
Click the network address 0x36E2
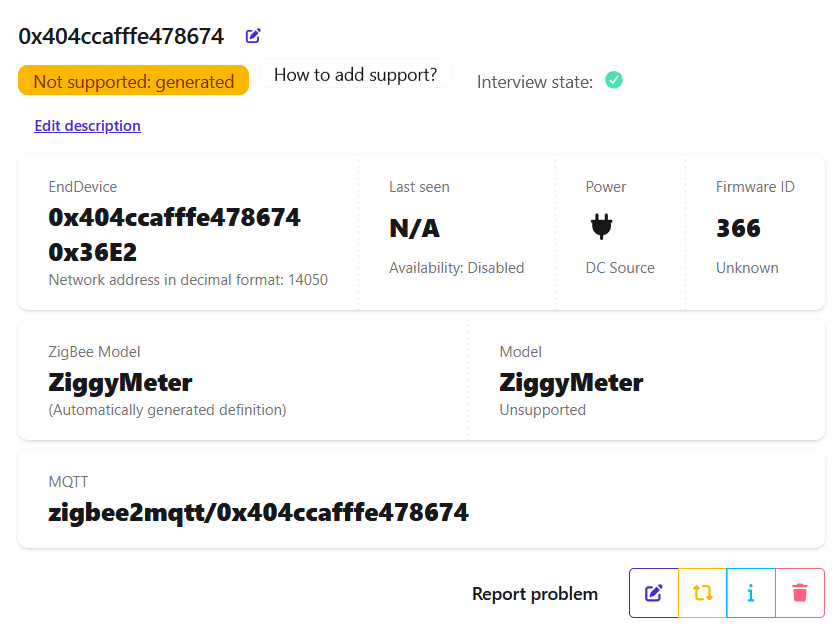click(93, 252)
